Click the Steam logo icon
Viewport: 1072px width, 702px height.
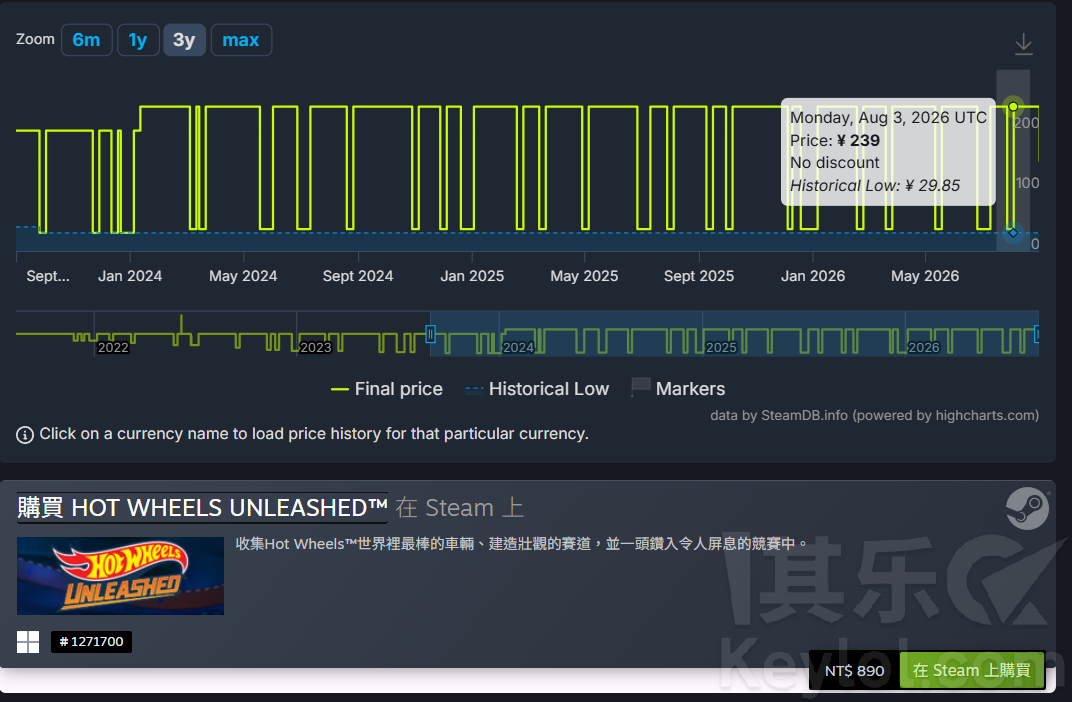coord(1028,508)
